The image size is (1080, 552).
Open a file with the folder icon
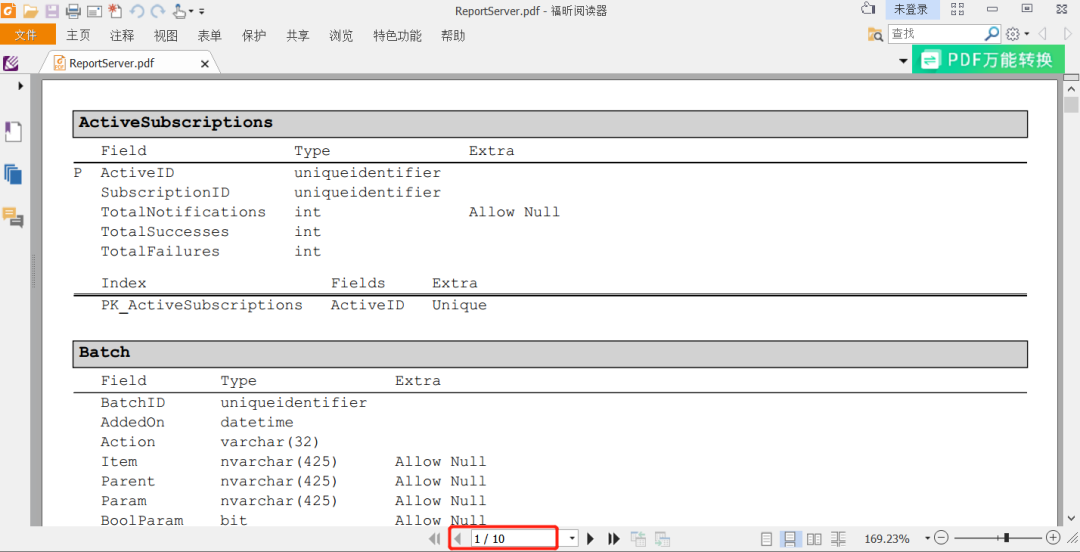tap(30, 11)
